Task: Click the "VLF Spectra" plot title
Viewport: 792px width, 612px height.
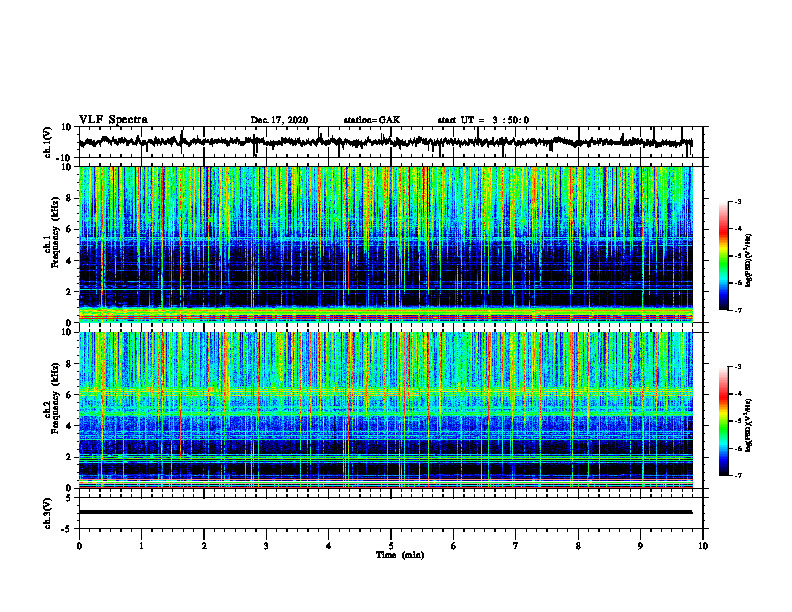Action: tap(113, 120)
